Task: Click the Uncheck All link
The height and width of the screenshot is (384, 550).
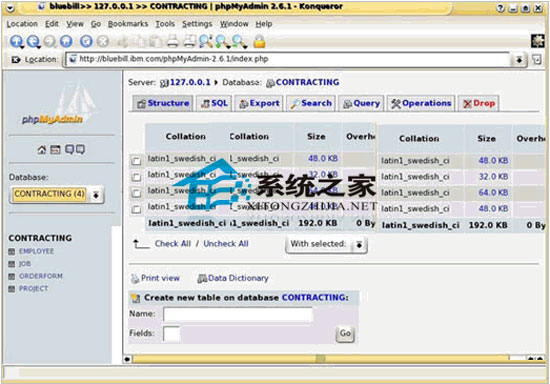Action: tap(226, 244)
